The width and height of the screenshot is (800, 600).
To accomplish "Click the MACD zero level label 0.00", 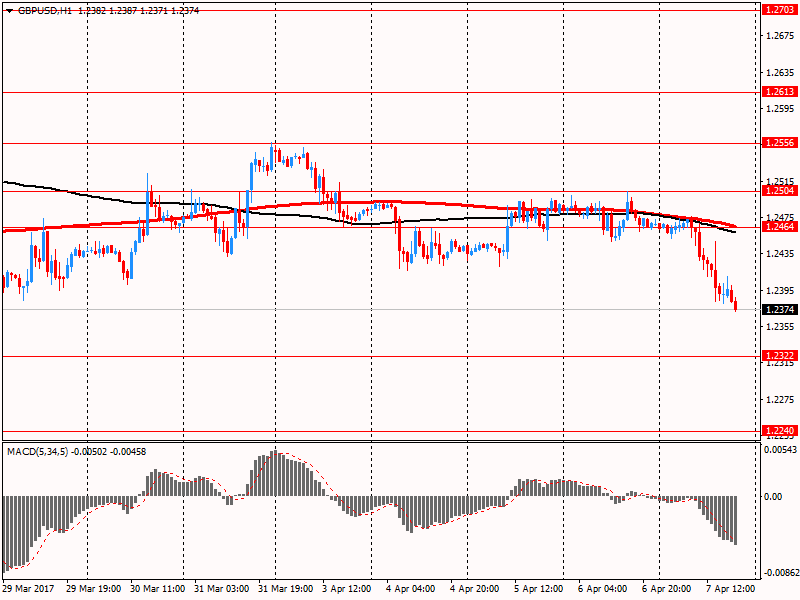I will (x=774, y=496).
